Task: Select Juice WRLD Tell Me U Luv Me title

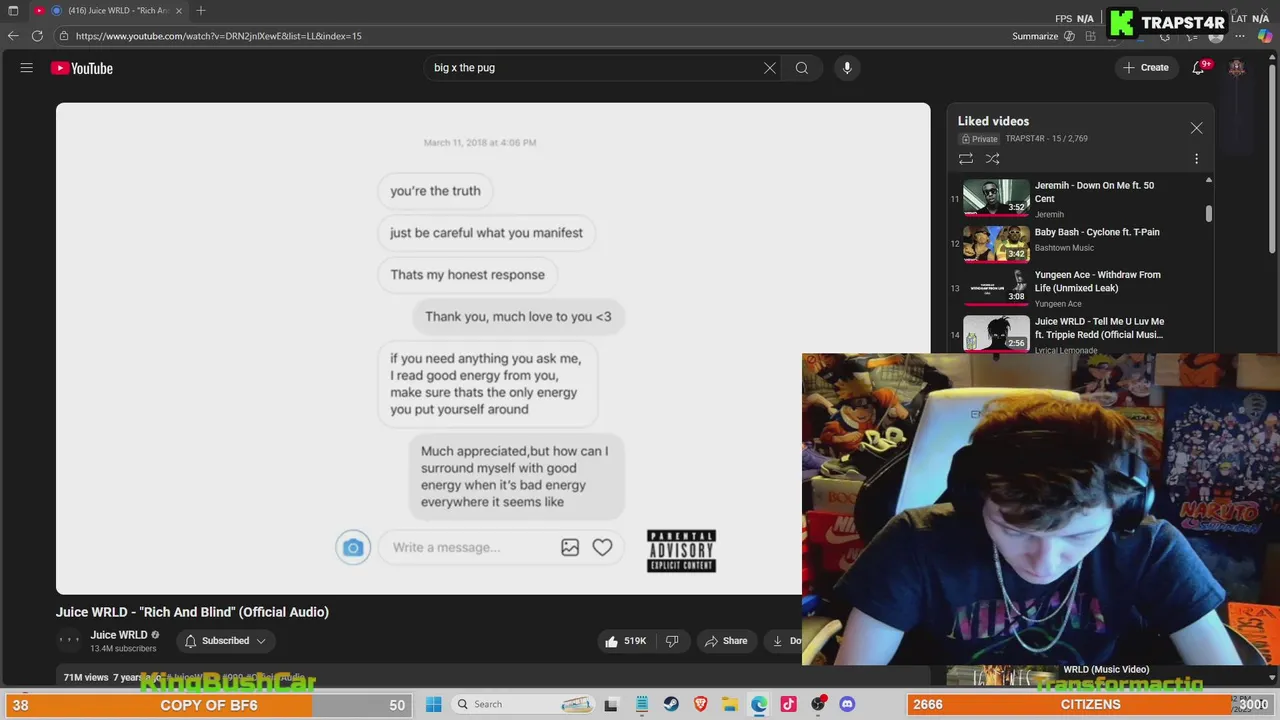Action: click(1099, 328)
